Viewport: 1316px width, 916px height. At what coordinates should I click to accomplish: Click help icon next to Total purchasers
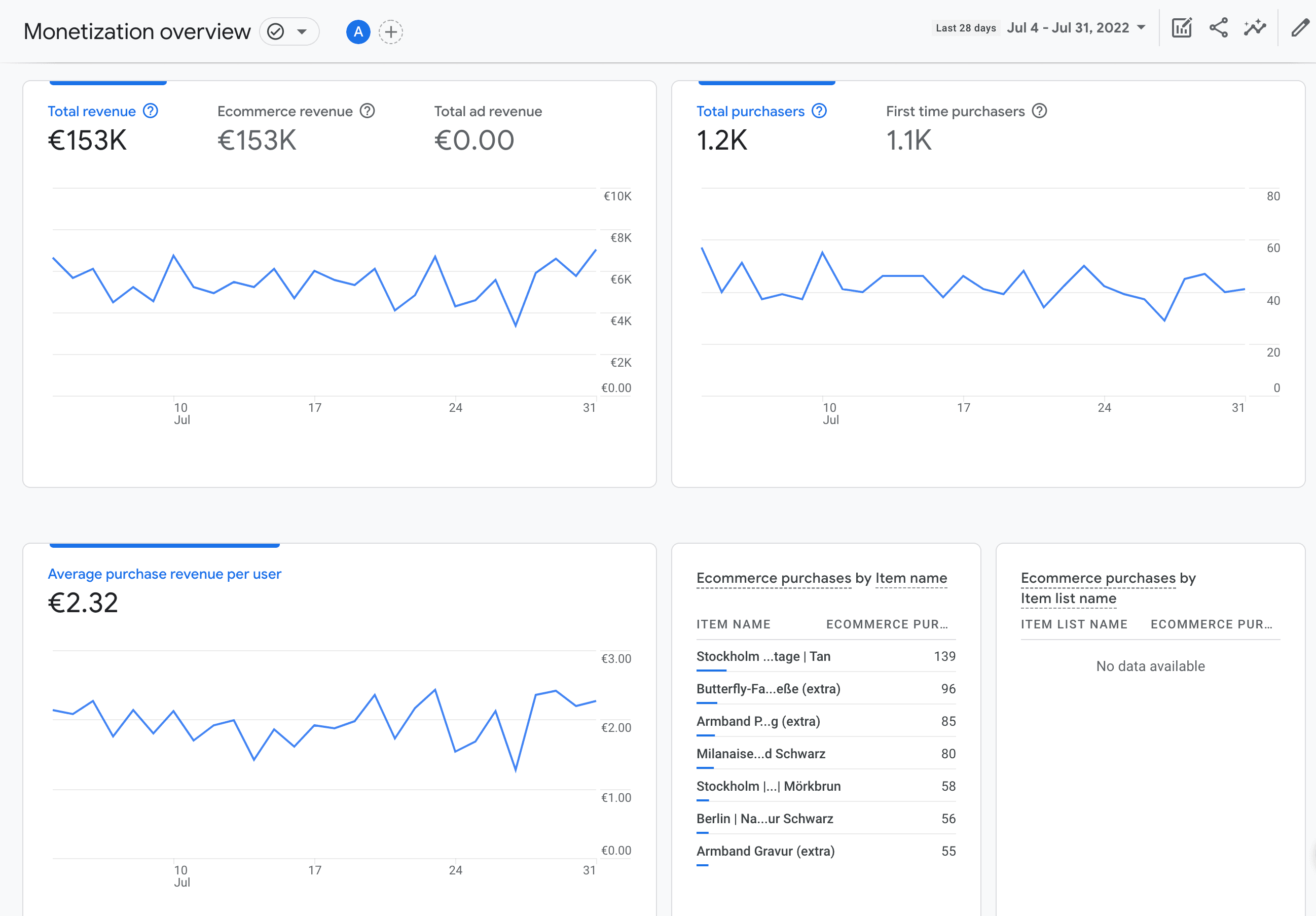819,111
